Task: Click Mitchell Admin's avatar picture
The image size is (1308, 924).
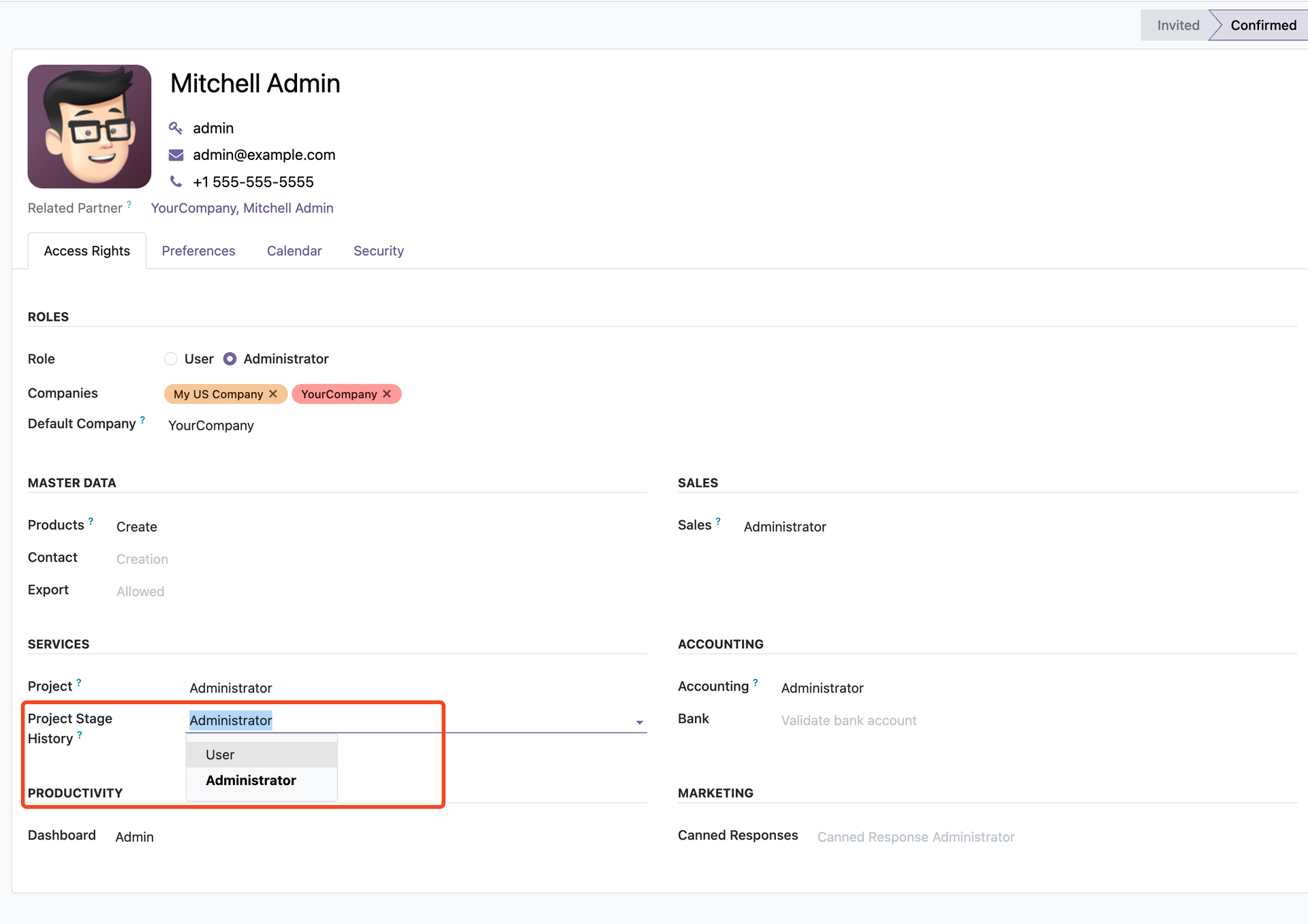Action: coord(89,127)
